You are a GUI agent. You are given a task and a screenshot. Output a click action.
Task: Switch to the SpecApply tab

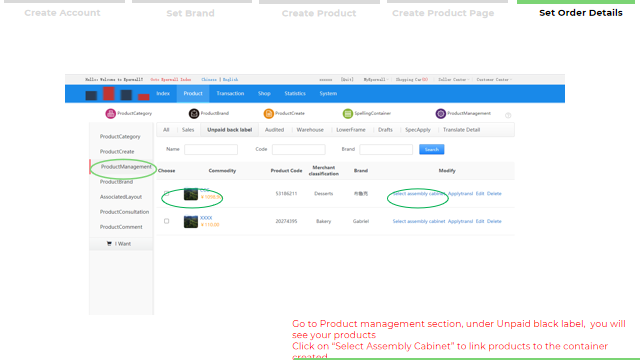coord(418,130)
